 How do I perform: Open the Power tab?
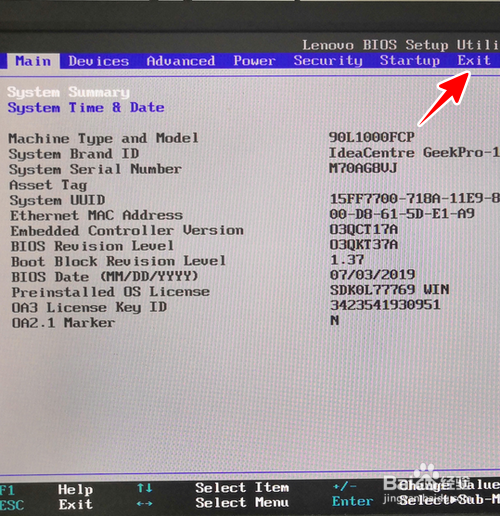click(x=254, y=61)
